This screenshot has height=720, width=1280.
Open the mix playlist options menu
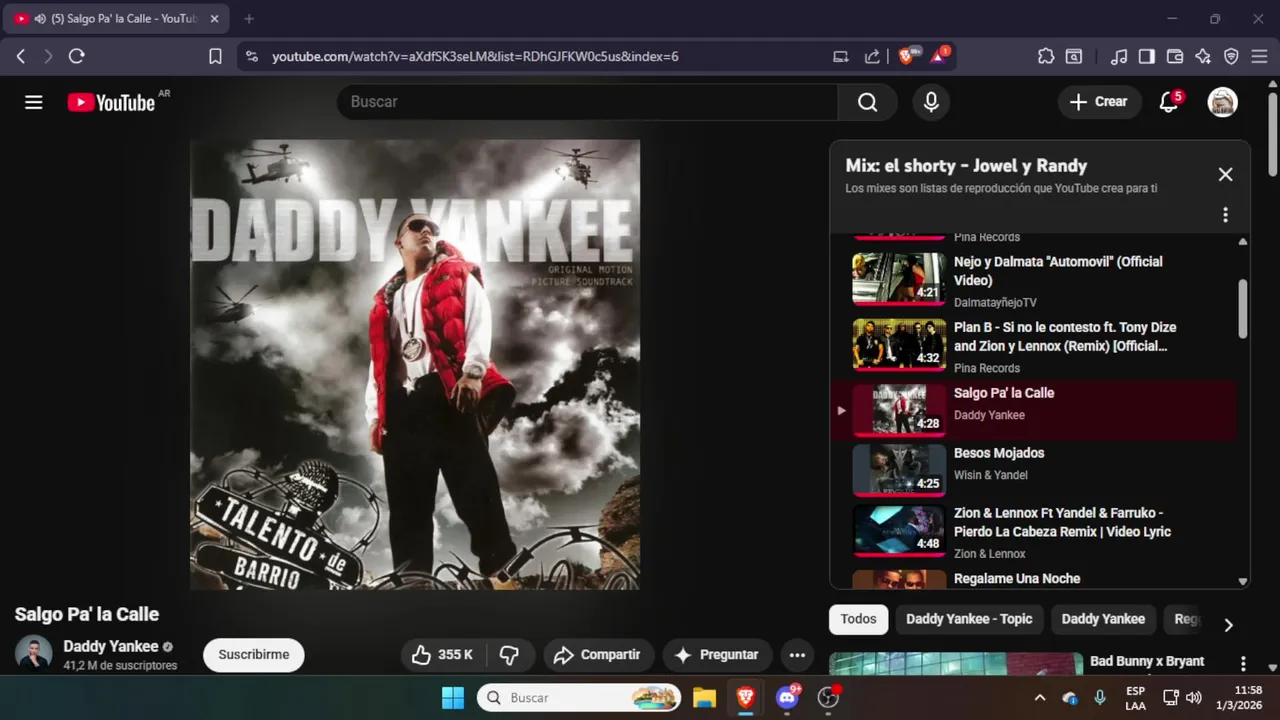[x=1225, y=215]
